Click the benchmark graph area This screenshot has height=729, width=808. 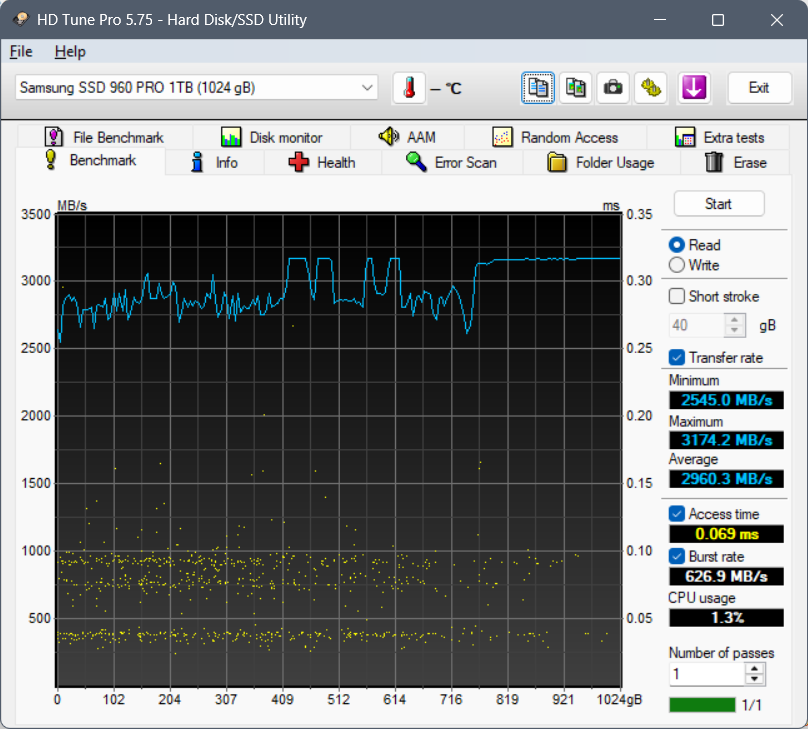[339, 450]
